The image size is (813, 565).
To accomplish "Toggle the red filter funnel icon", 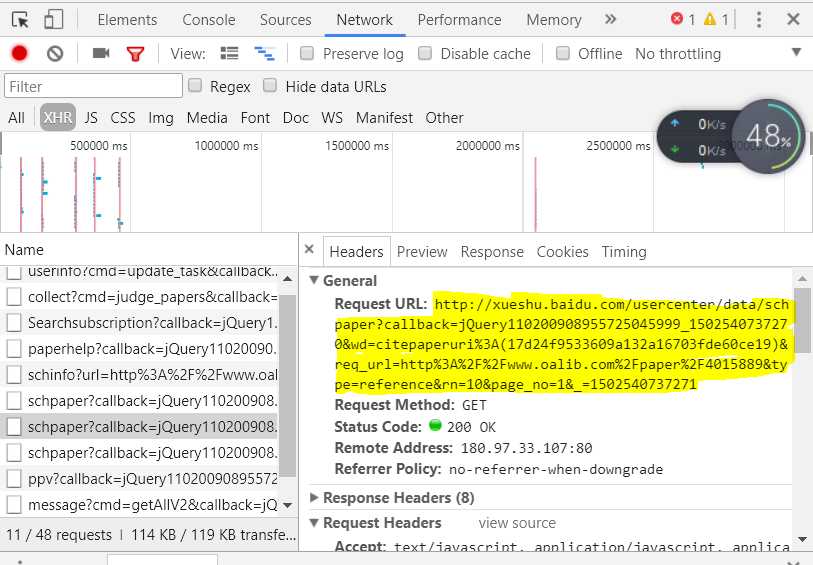I will click(135, 54).
